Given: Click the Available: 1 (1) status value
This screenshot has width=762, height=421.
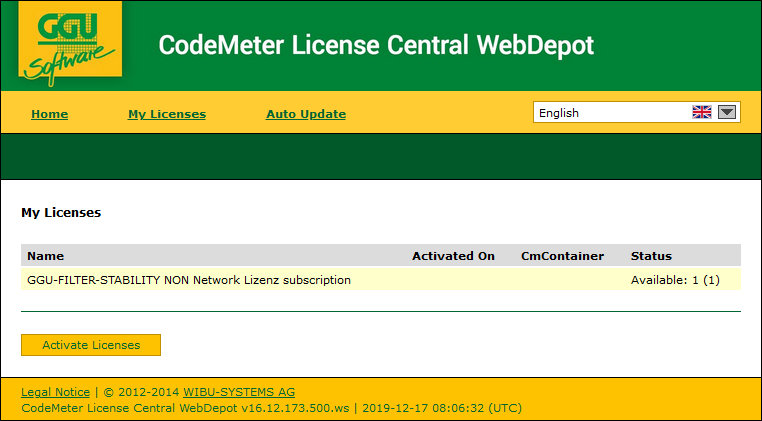Looking at the screenshot, I should (675, 280).
